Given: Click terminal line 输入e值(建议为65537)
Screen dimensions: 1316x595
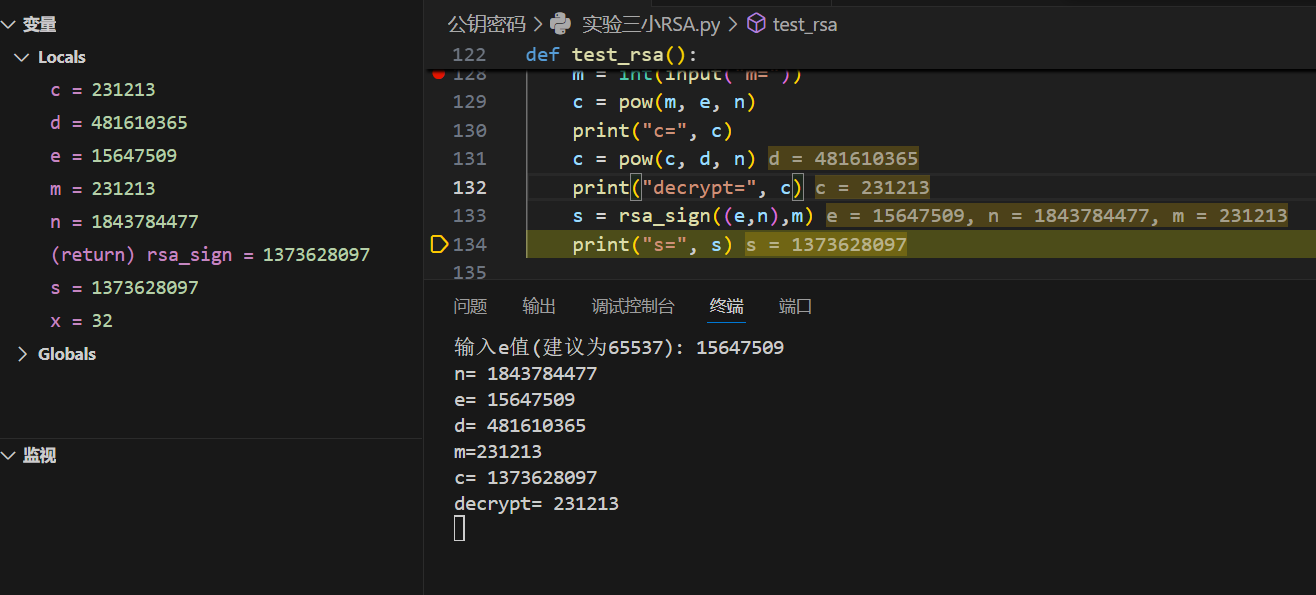Looking at the screenshot, I should pyautogui.click(x=619, y=348).
